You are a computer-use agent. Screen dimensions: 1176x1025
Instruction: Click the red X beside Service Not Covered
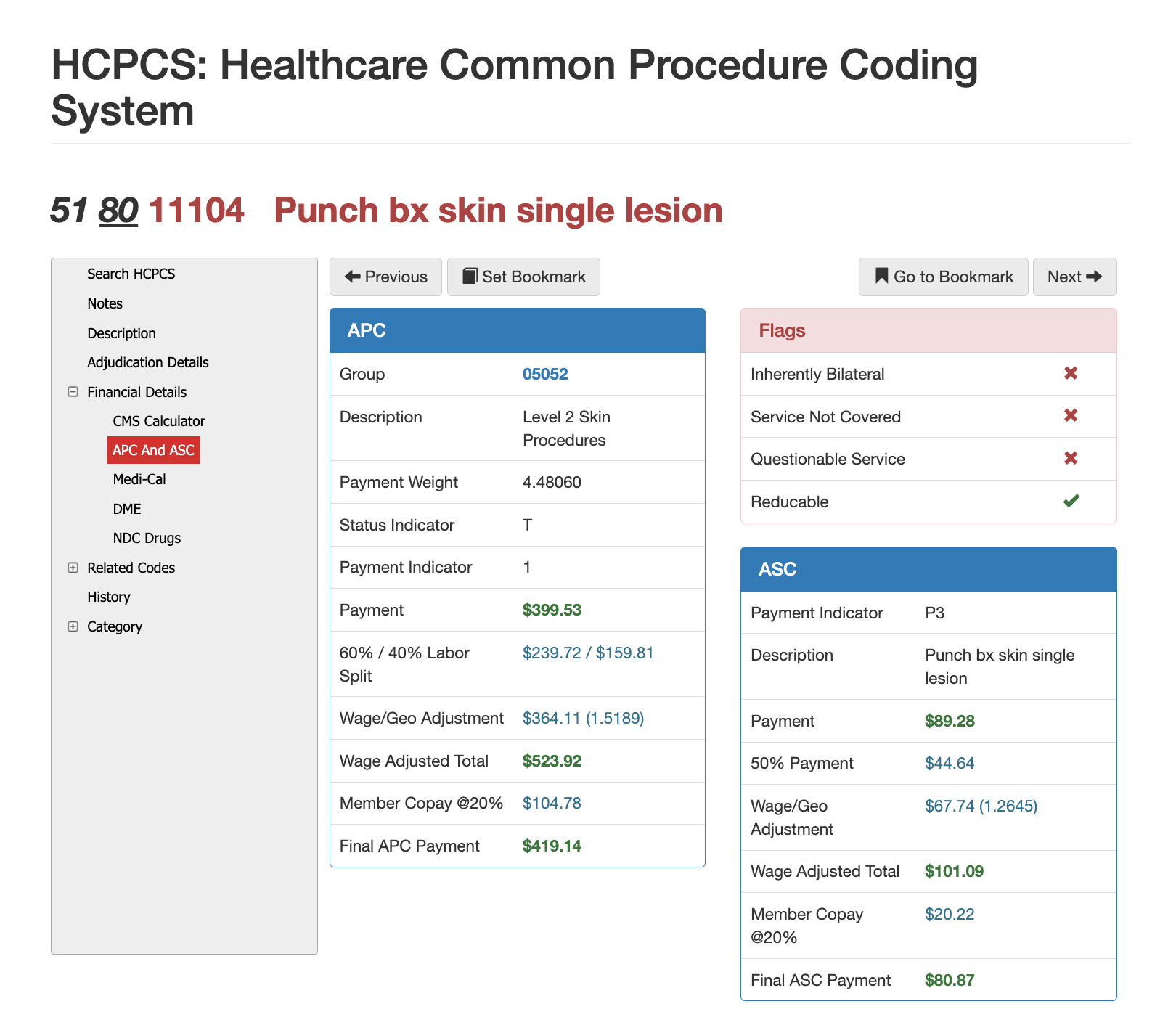coord(1071,416)
